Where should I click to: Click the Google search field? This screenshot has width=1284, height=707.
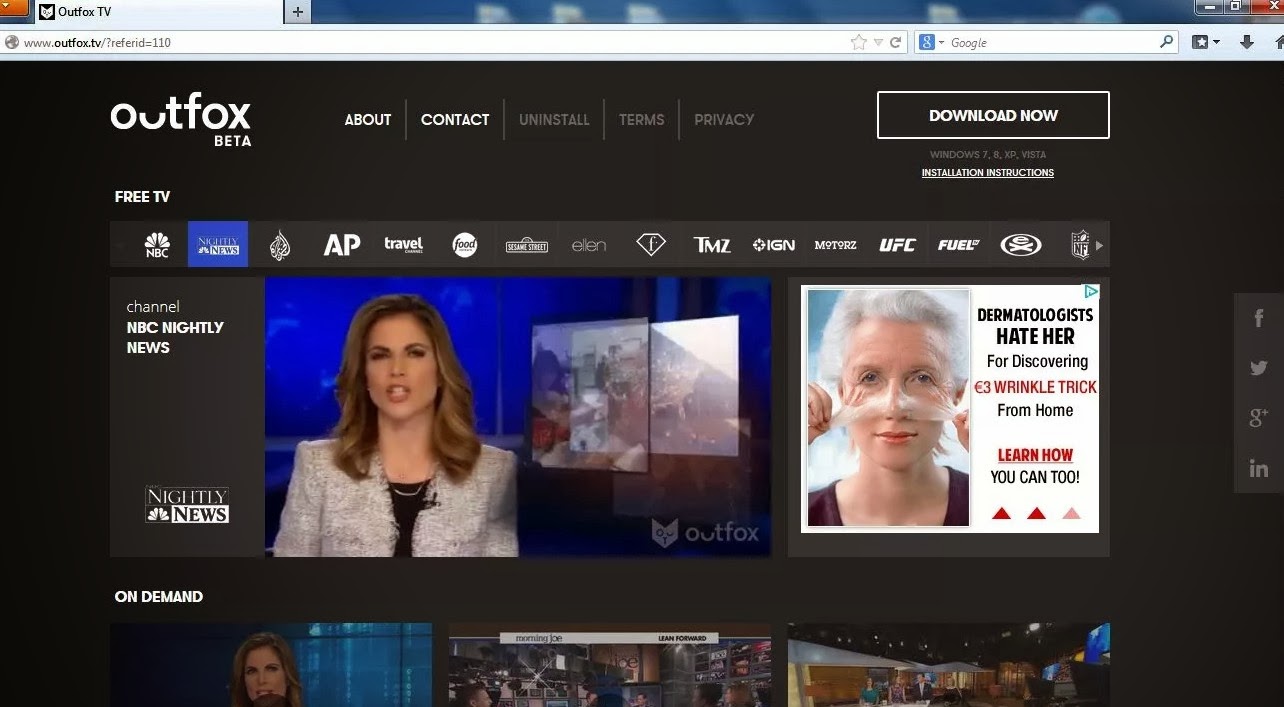(1050, 43)
